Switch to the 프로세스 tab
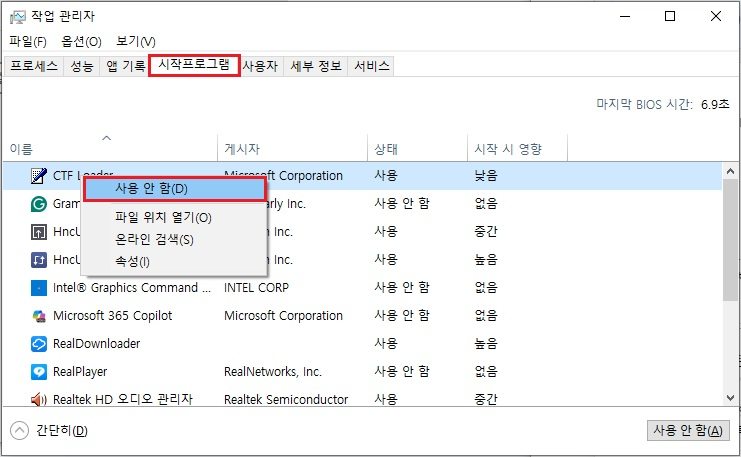The image size is (741, 457). (34, 66)
